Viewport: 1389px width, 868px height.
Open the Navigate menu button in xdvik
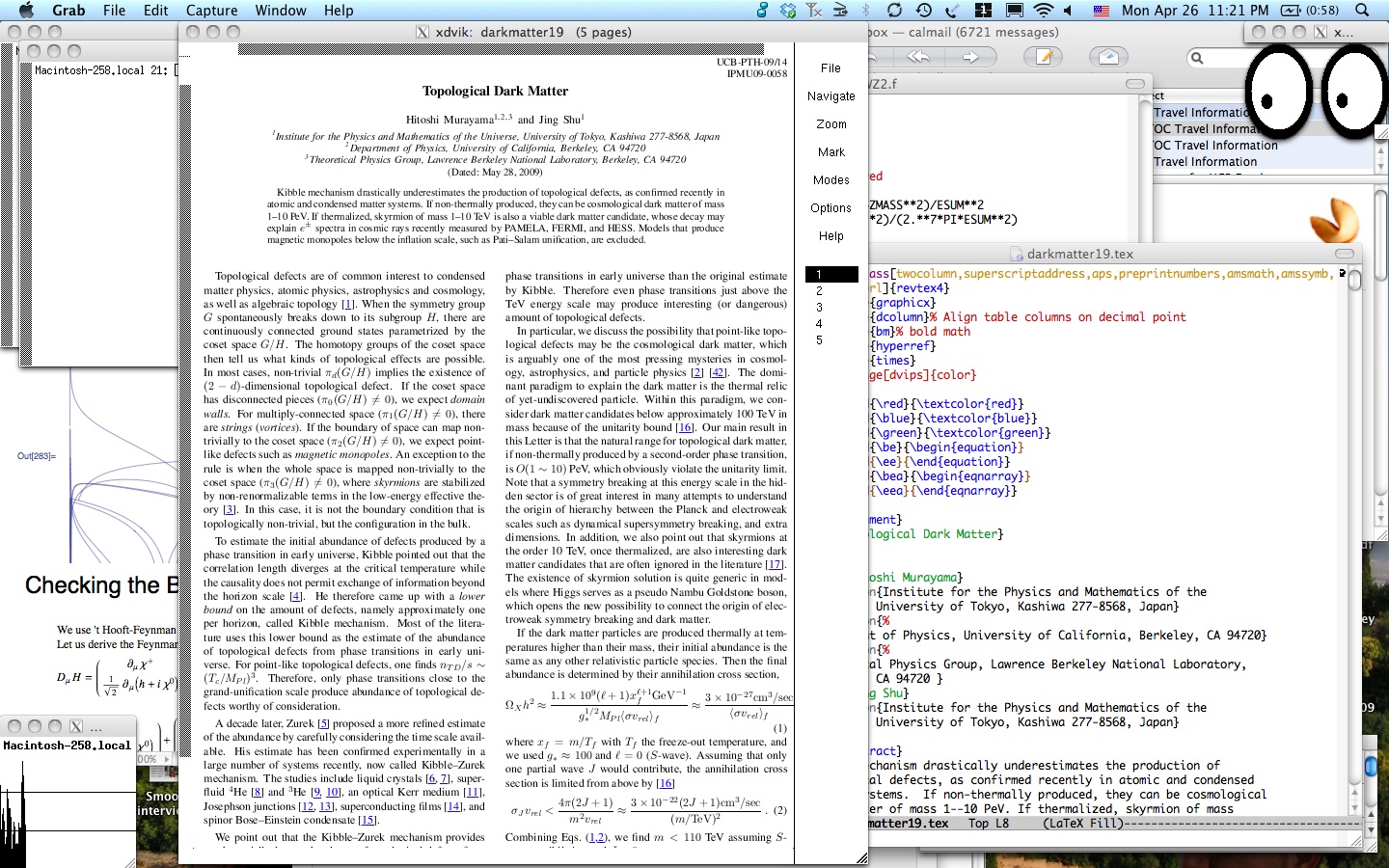pyautogui.click(x=831, y=96)
